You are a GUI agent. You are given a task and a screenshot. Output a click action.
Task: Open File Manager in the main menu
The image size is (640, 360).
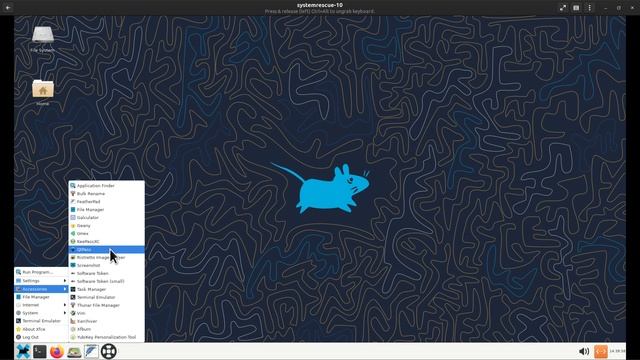pos(41,297)
